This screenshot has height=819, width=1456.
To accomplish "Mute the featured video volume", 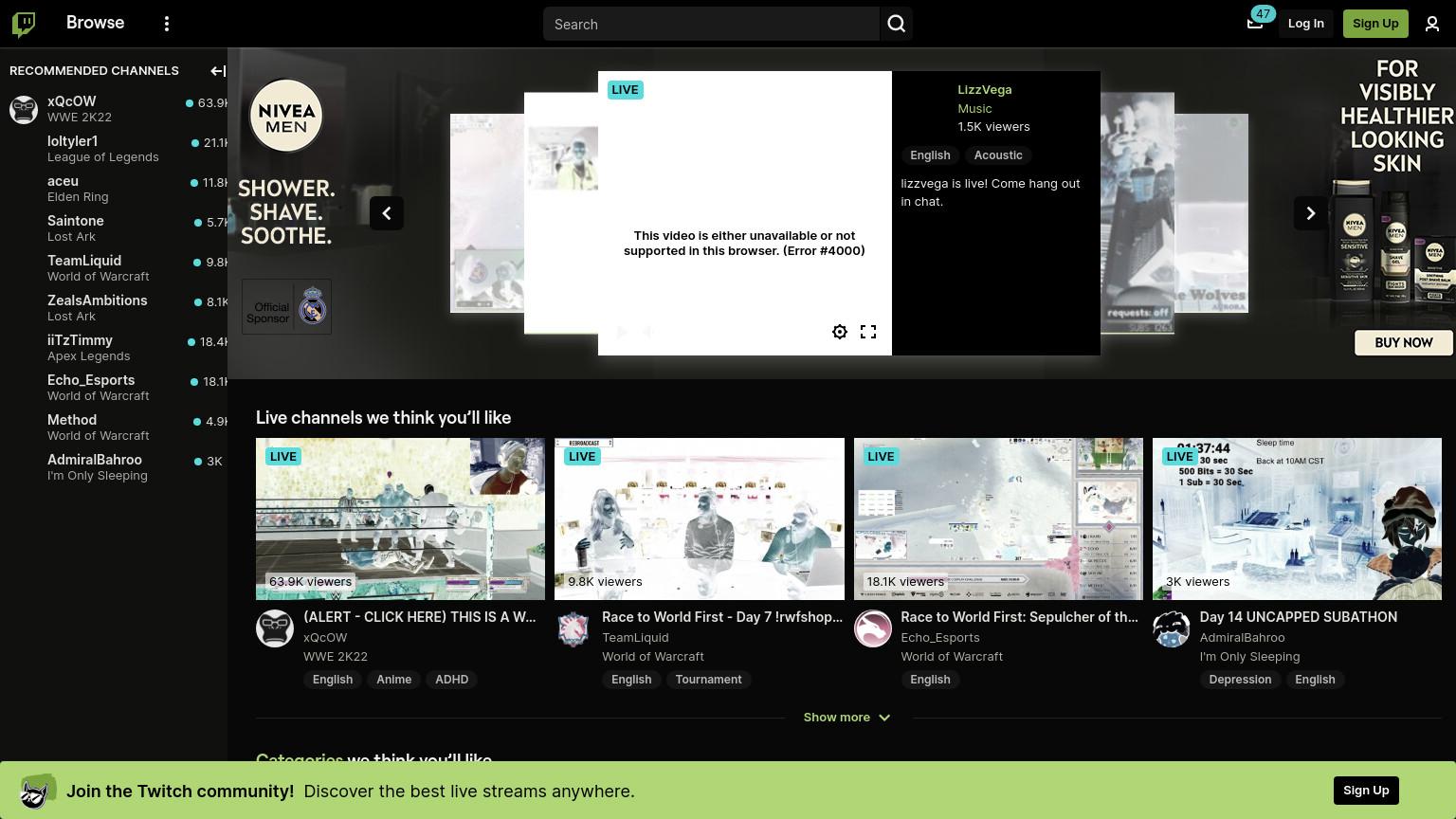I will (x=649, y=332).
